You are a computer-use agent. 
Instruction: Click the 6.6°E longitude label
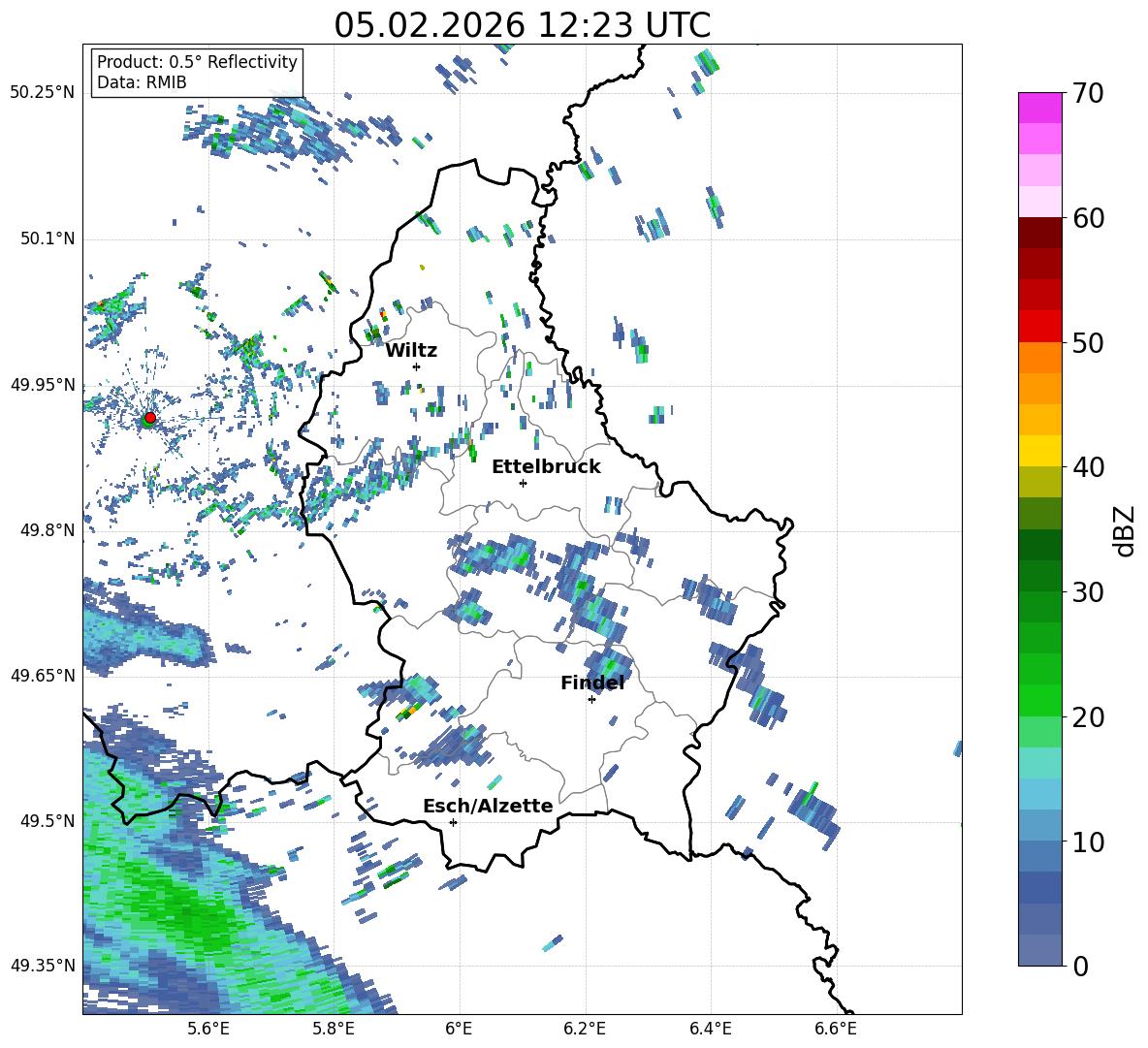[836, 1029]
